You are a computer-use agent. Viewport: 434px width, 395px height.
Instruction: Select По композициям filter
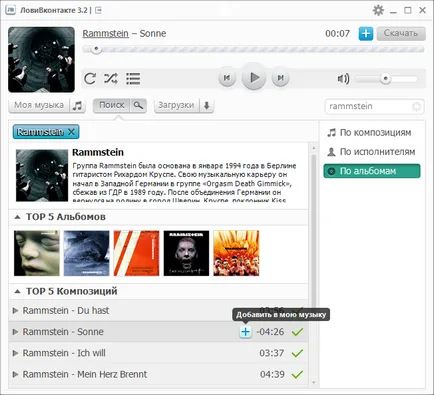click(x=372, y=133)
